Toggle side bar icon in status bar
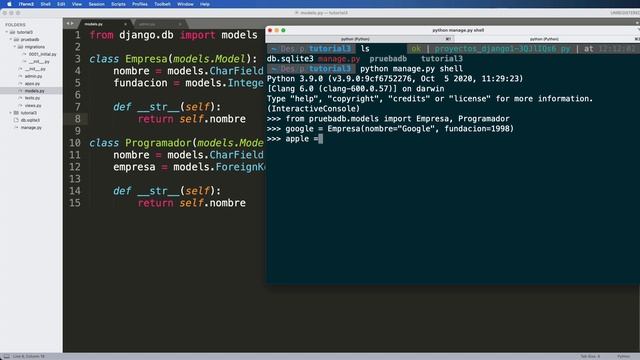This screenshot has height=360, width=640. coord(6,356)
